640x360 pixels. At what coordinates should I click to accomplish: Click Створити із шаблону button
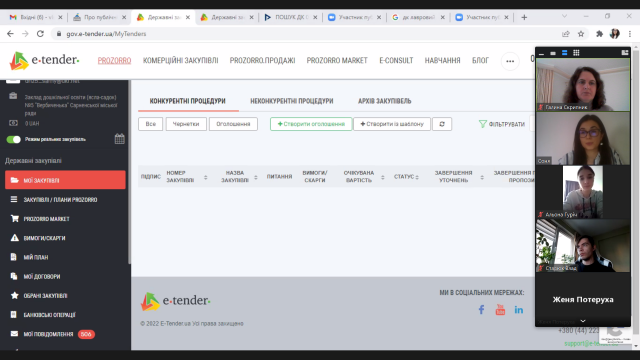[392, 124]
